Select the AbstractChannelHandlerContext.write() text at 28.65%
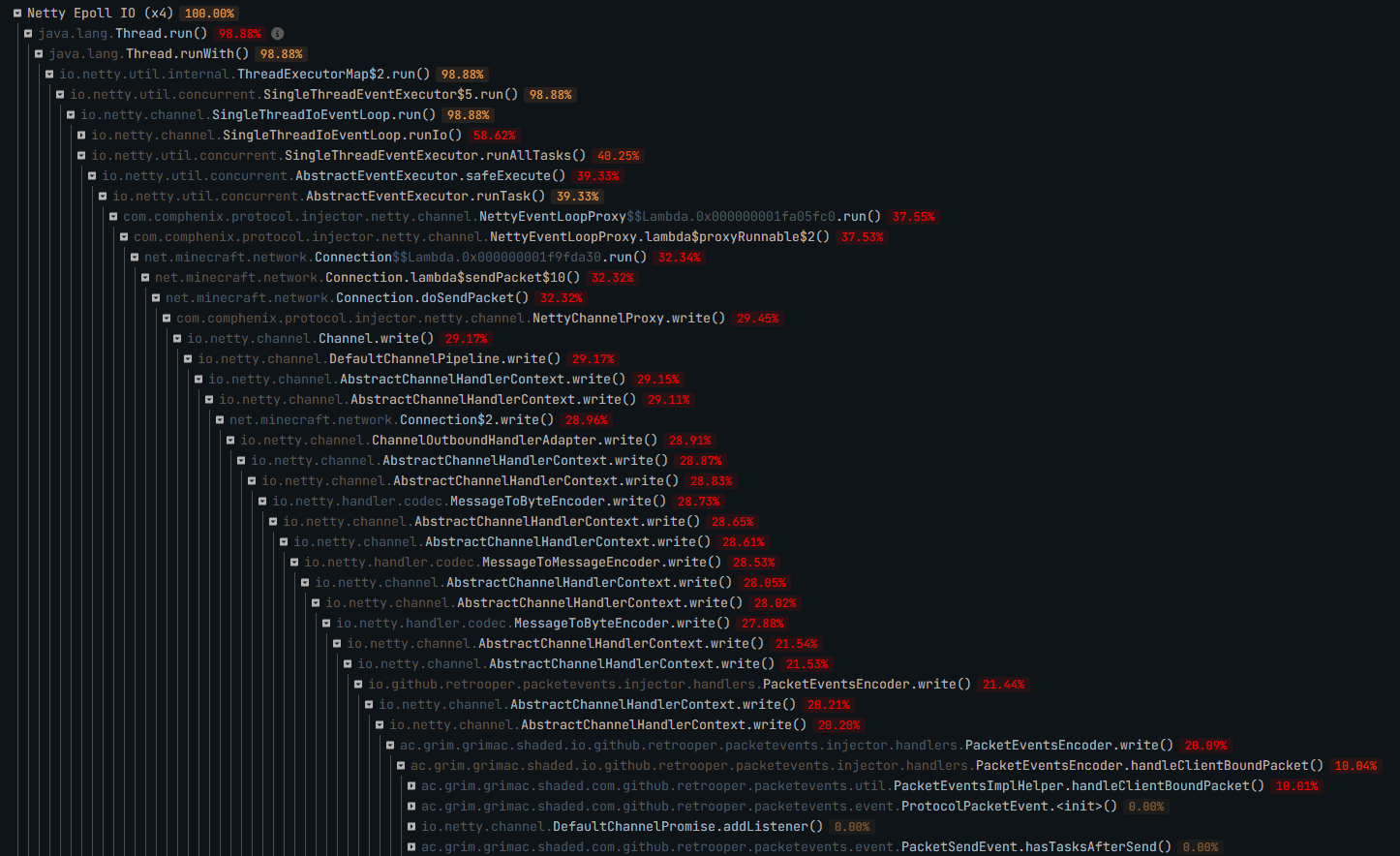 point(557,522)
